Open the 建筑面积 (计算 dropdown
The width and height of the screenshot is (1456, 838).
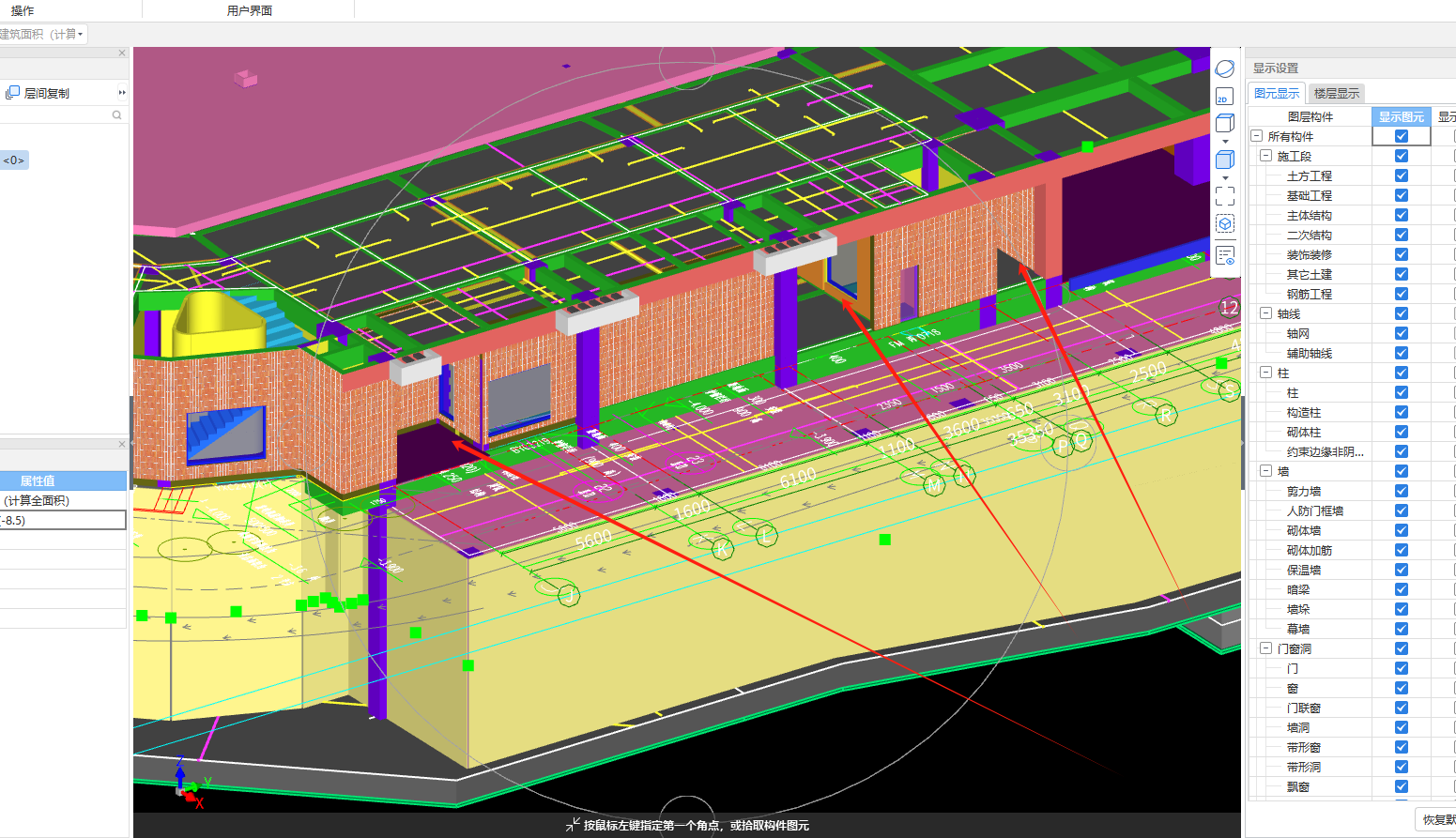point(81,35)
